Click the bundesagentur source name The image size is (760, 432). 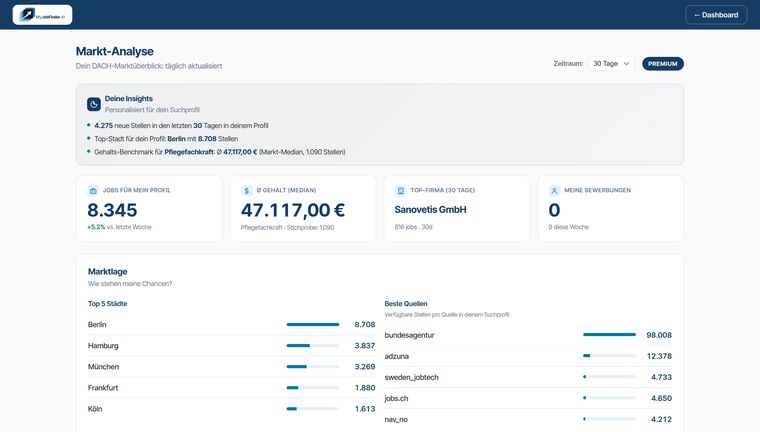tap(409, 335)
